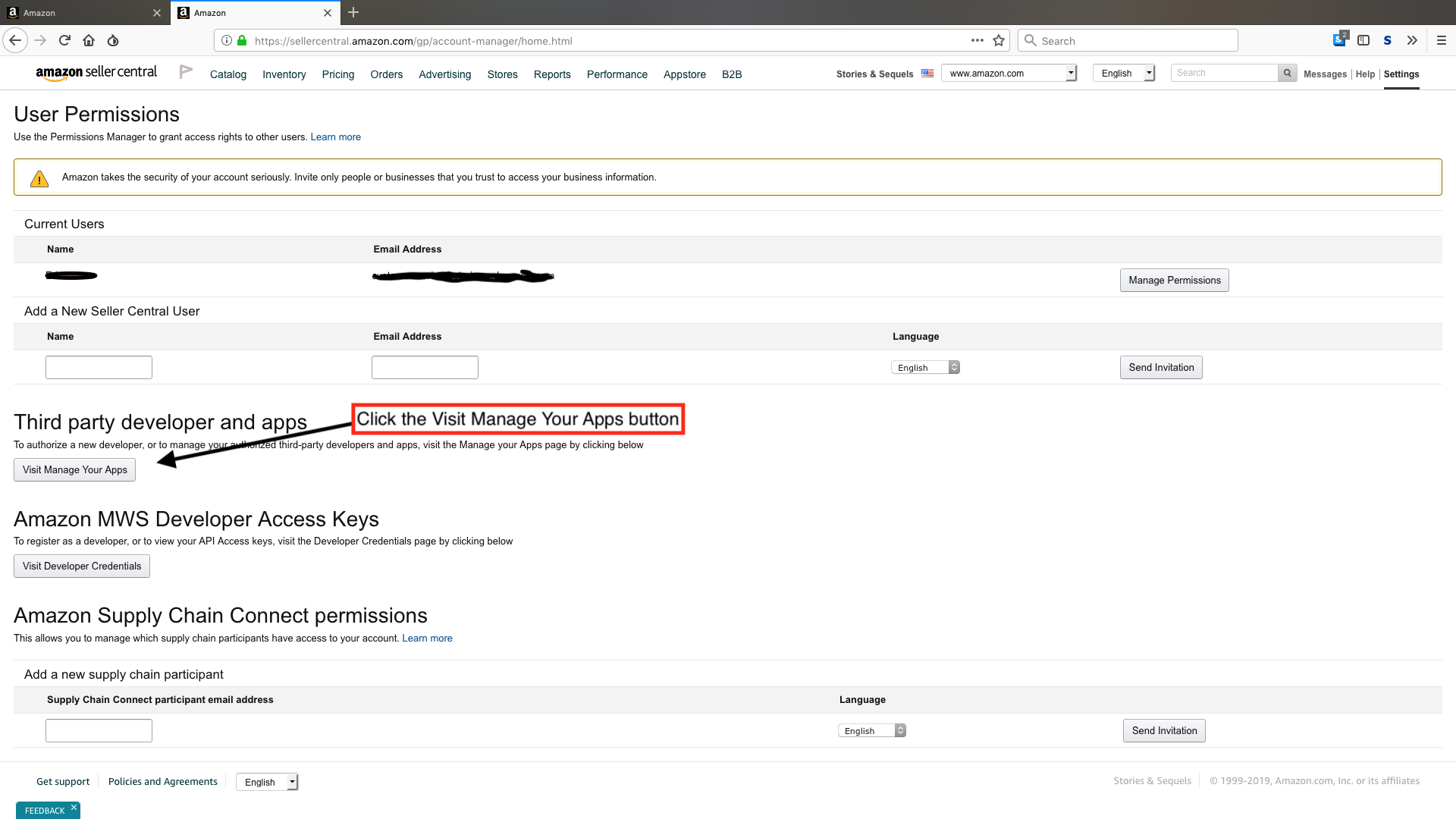Viewport: 1456px width, 819px height.
Task: Click the Seller Central flag icon
Action: click(x=186, y=72)
